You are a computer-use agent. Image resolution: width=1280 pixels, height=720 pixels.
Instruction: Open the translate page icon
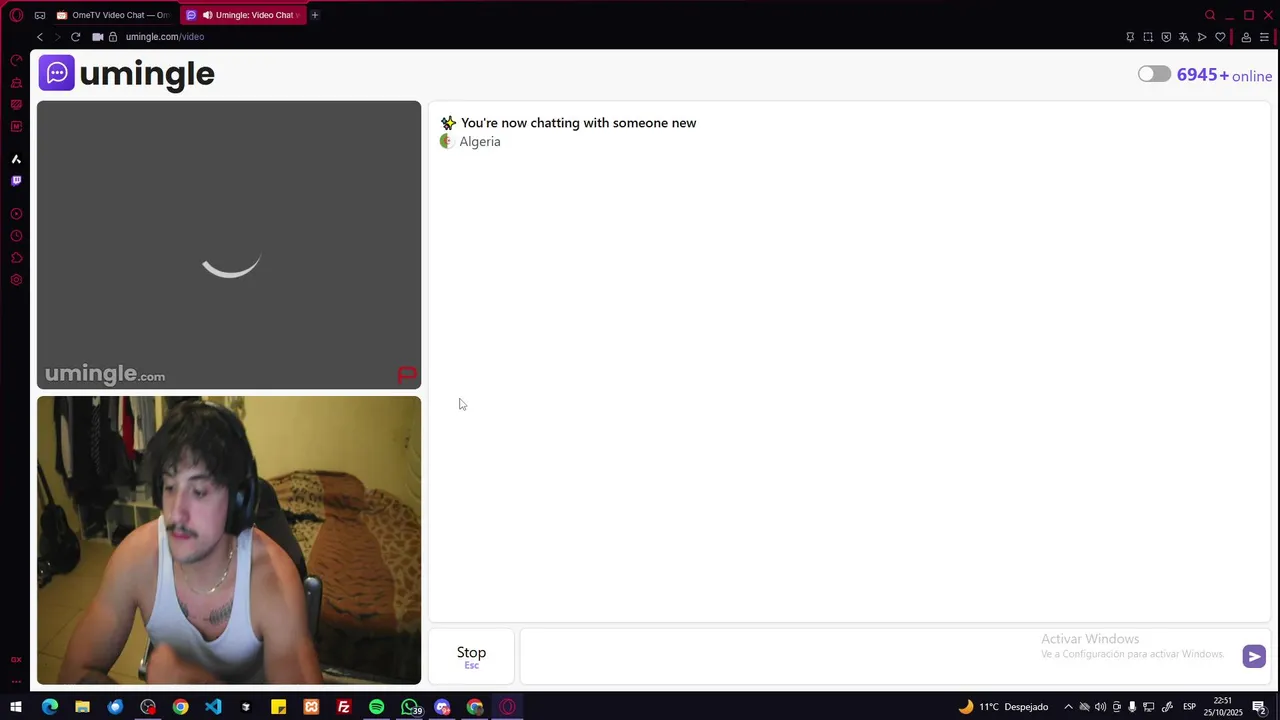point(1184,37)
